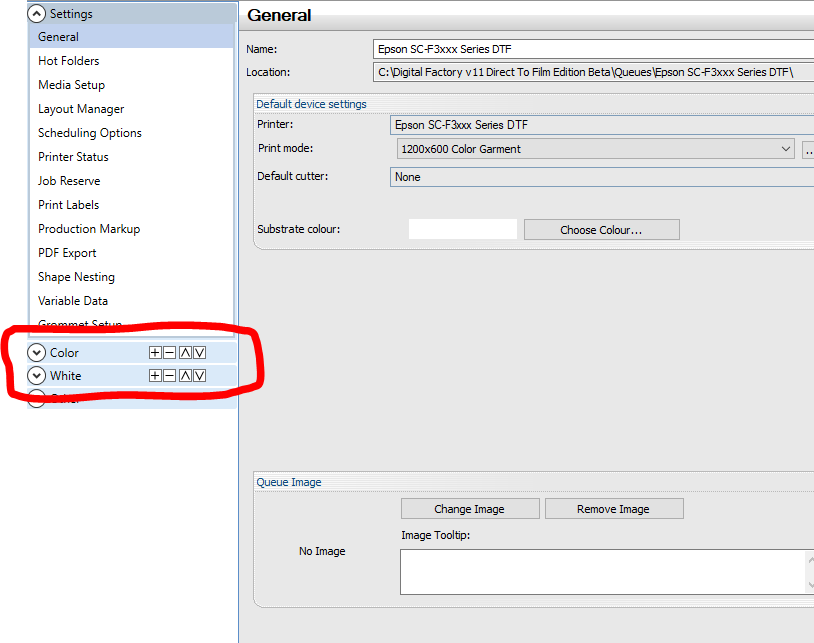Click the Printer field

point(602,125)
